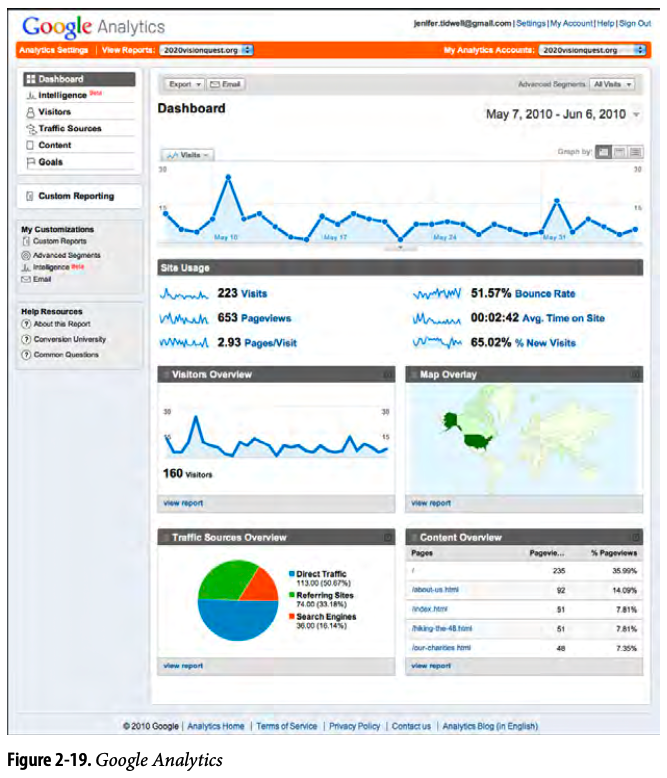Open the All Visits segments dropdown
Screen dimensions: 667x778
pyautogui.click(x=612, y=84)
